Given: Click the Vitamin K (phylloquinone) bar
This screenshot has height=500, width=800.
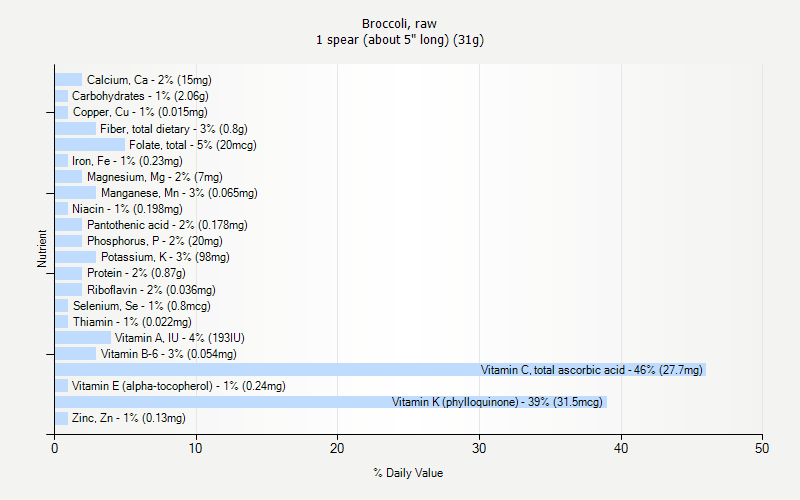Looking at the screenshot, I should tap(330, 402).
